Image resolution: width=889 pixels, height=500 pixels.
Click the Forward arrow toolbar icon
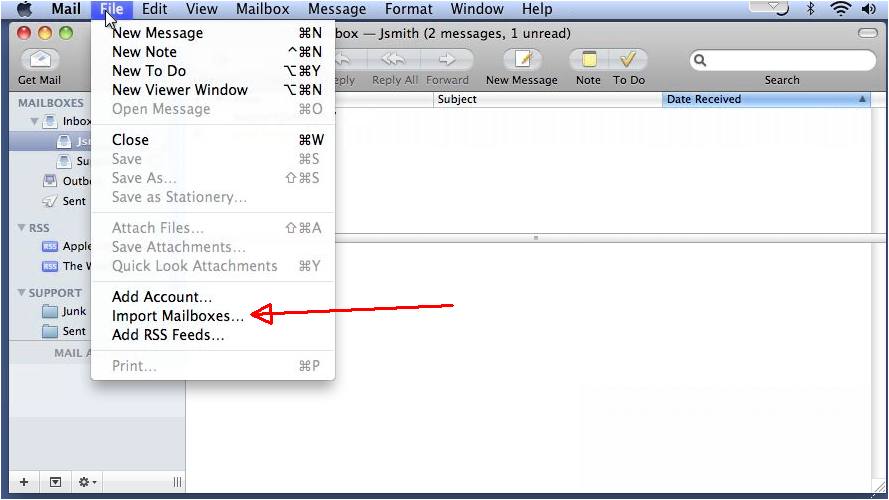tap(447, 60)
